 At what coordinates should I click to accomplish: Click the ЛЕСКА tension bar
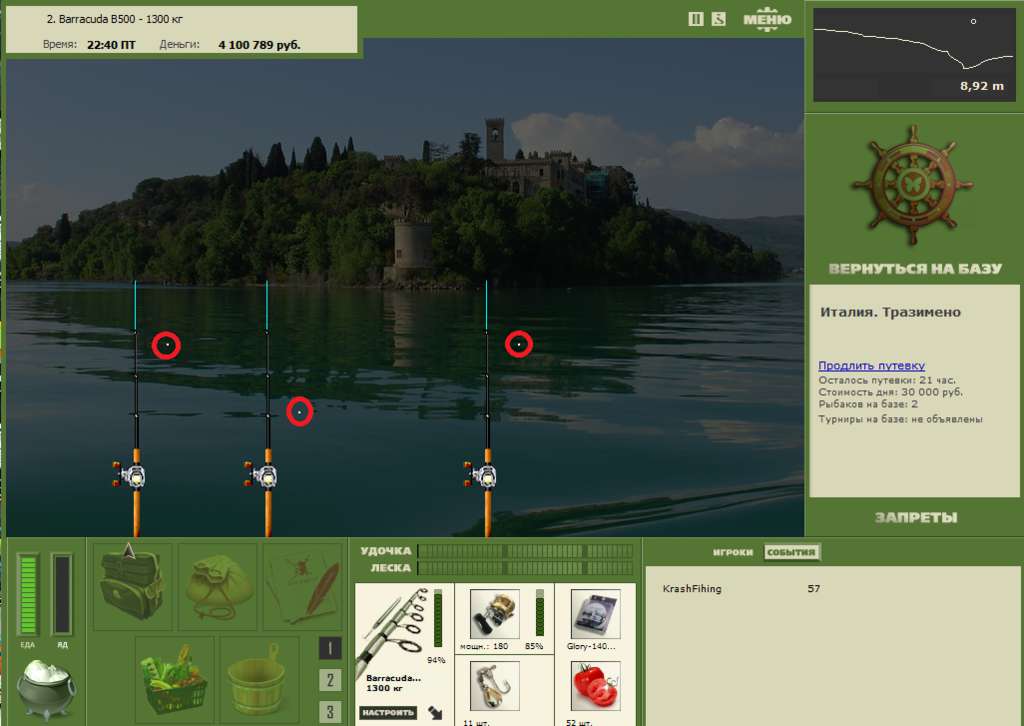click(526, 568)
